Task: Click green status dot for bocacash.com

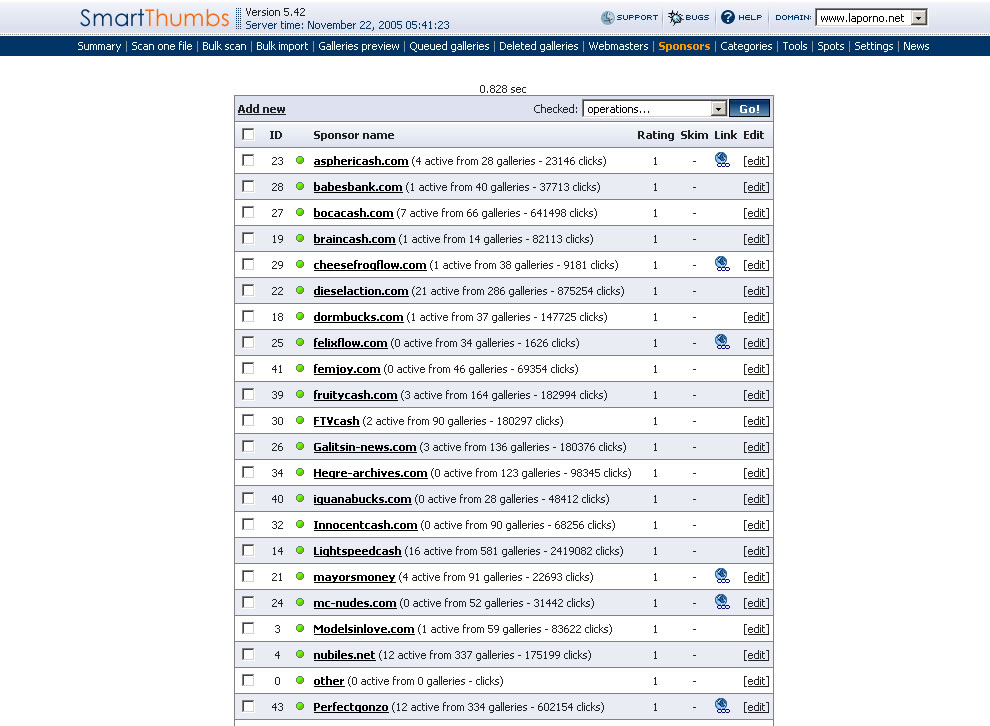Action: 300,212
